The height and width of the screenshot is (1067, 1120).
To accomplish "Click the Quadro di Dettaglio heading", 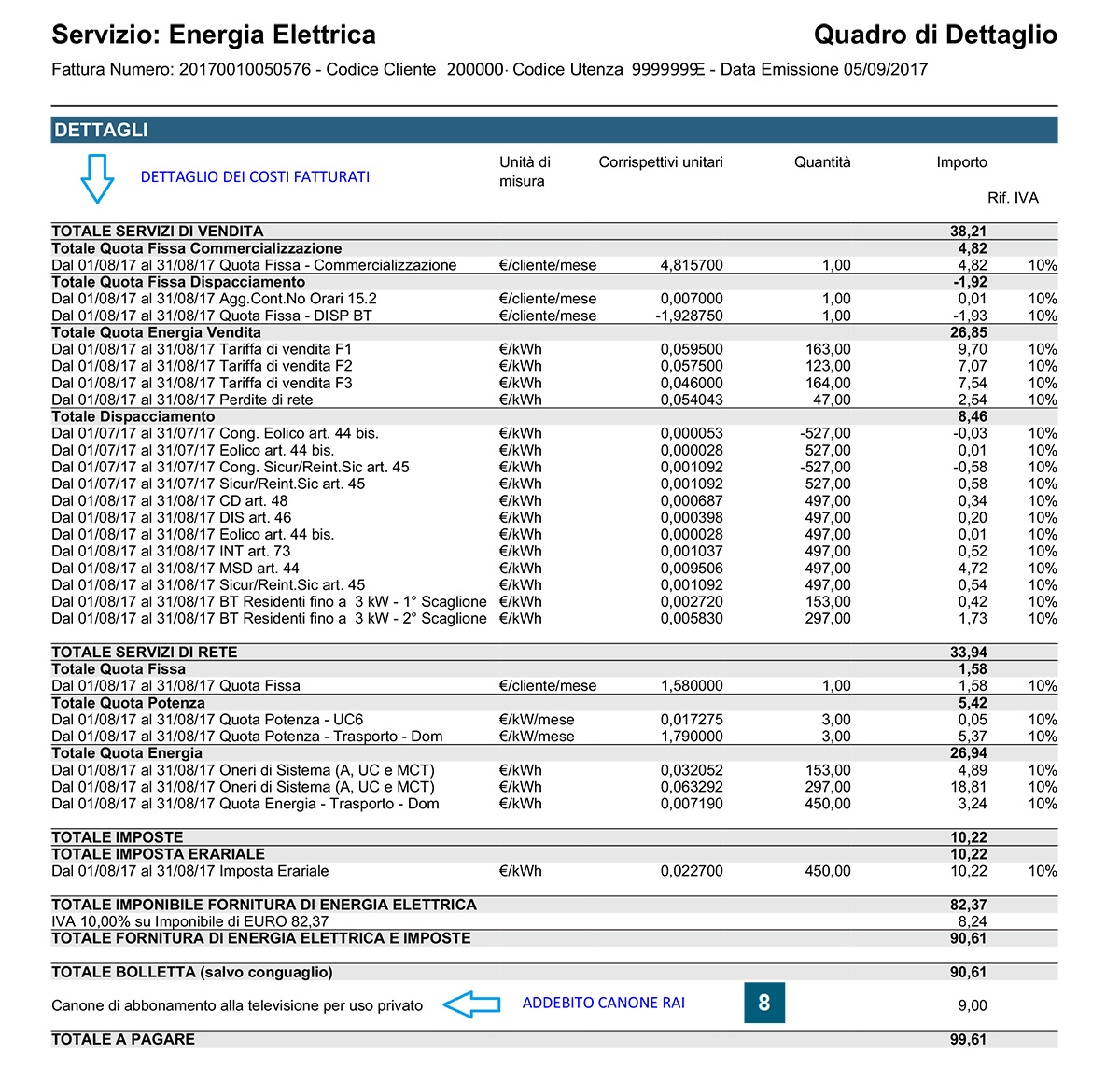I will coord(935,35).
